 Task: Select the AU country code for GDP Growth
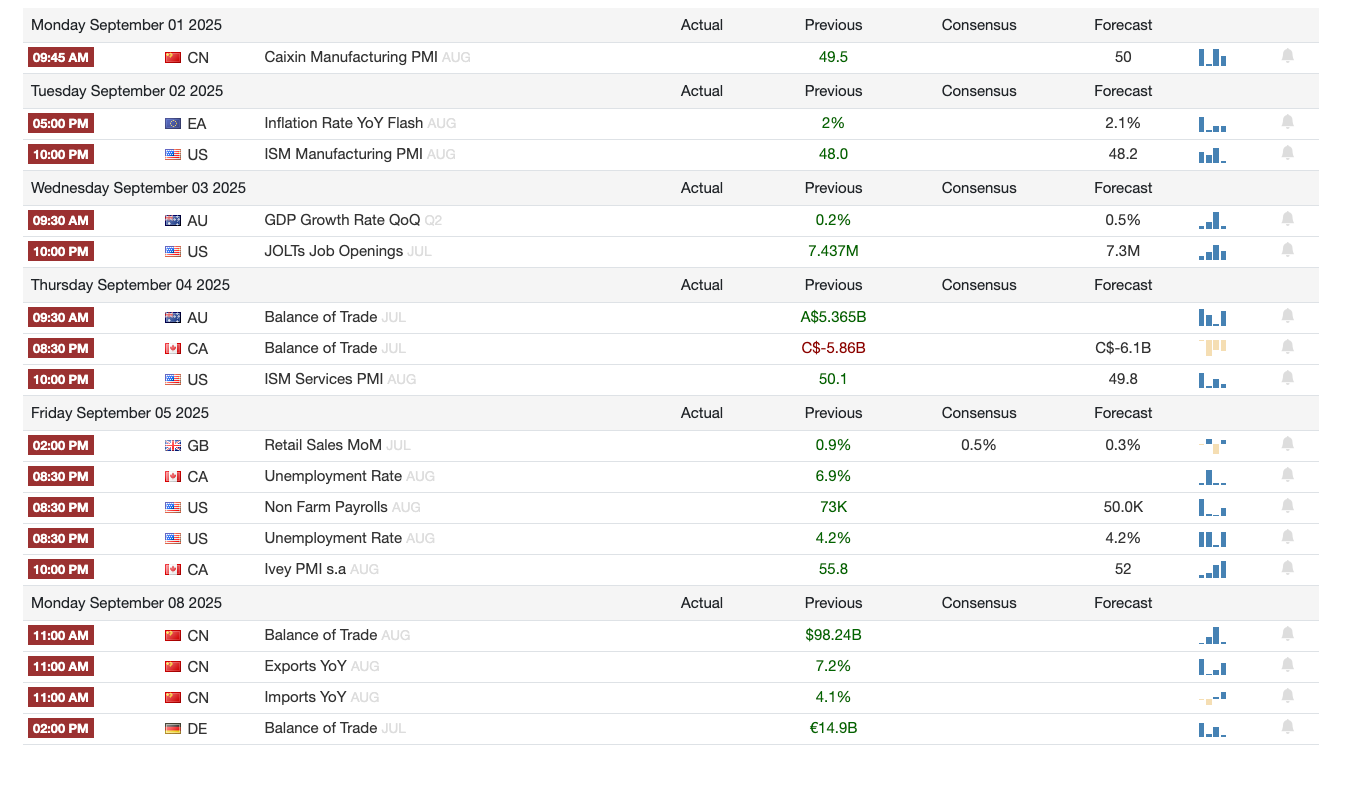198,221
